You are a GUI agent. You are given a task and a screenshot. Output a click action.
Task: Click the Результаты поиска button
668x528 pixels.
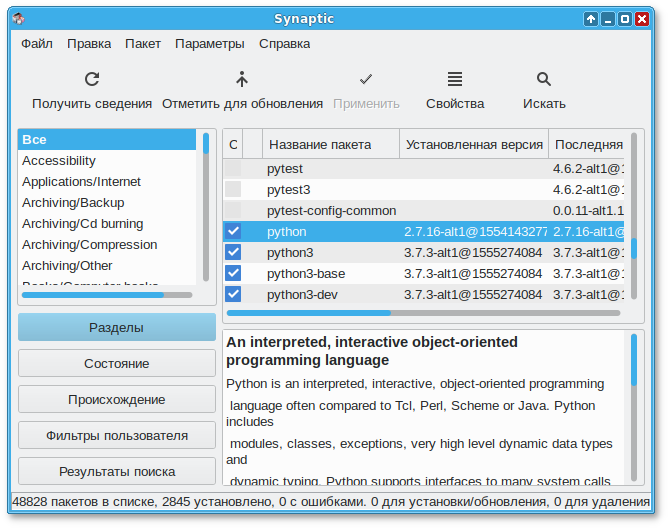(117, 471)
